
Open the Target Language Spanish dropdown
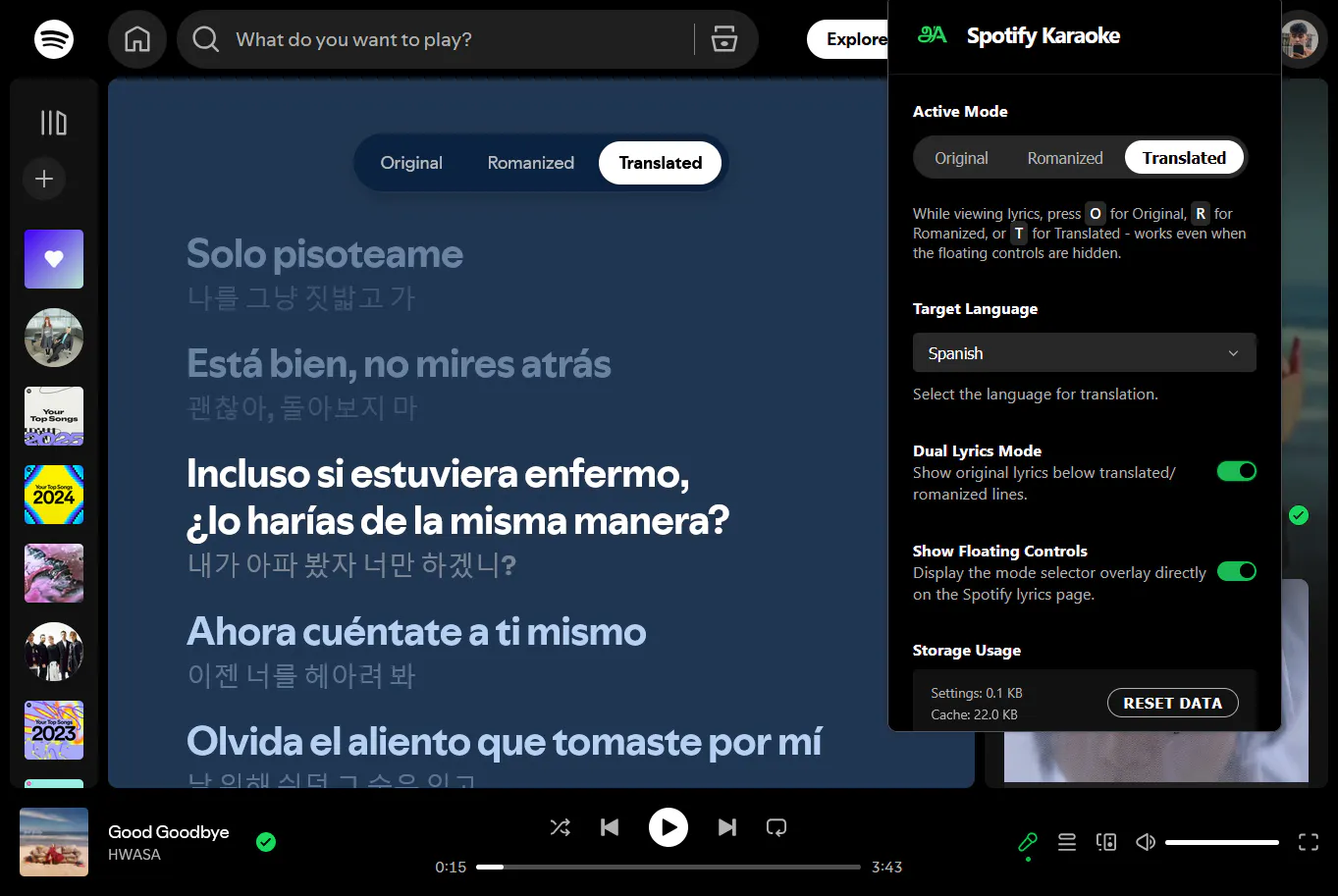[x=1085, y=353]
